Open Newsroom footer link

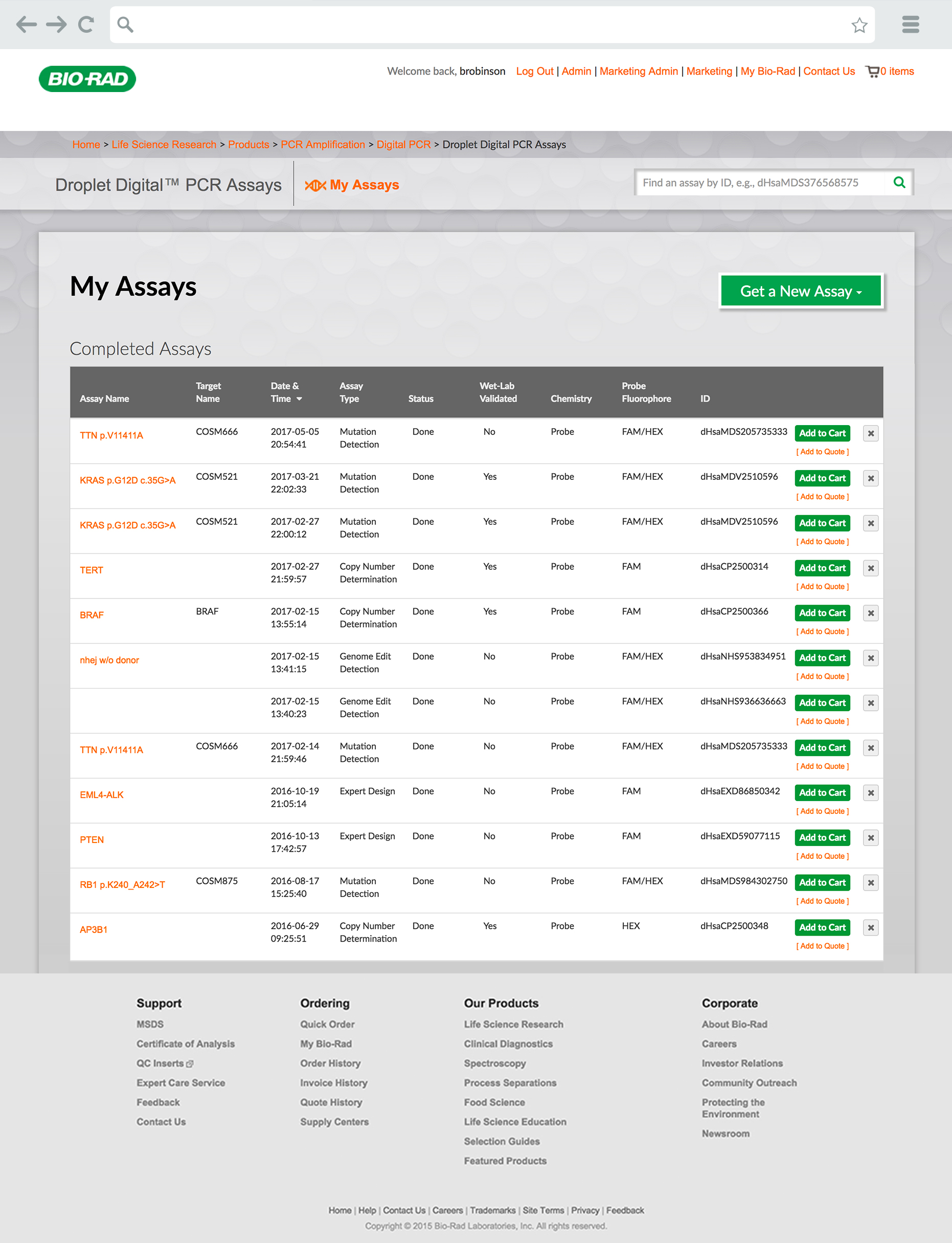click(x=726, y=1134)
